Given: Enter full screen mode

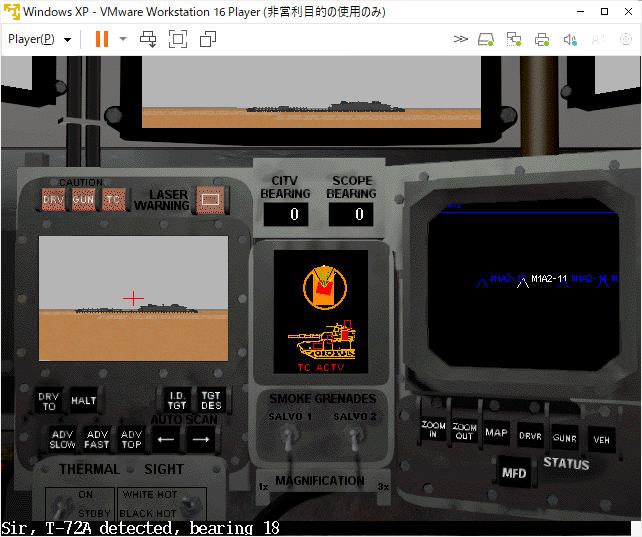Looking at the screenshot, I should click(178, 39).
